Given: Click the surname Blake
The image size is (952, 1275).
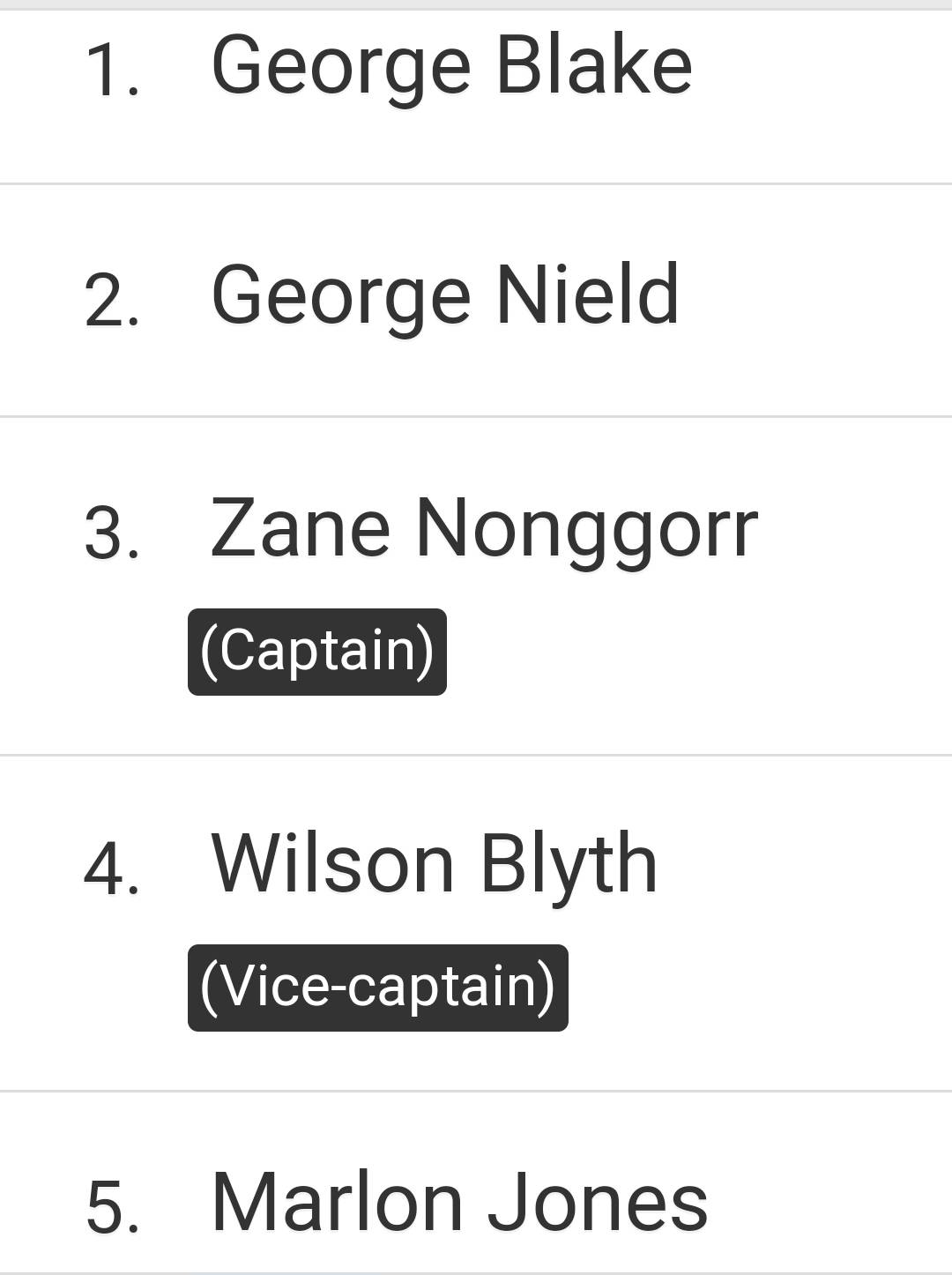Looking at the screenshot, I should (594, 64).
